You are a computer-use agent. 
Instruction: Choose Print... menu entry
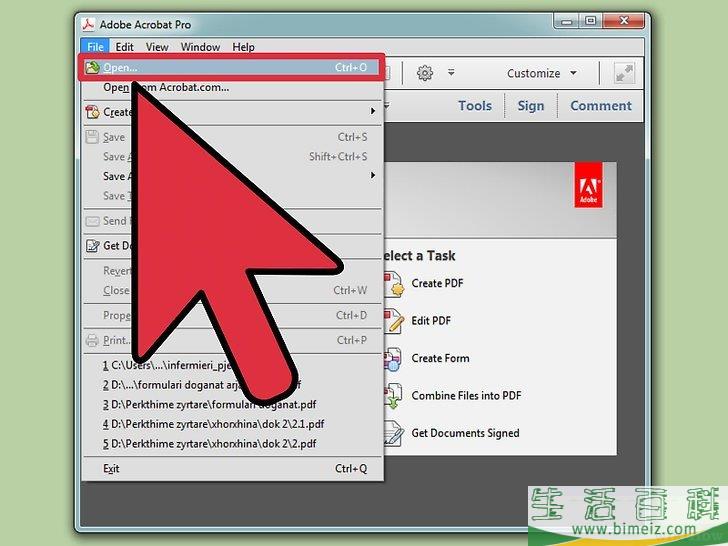coord(232,340)
